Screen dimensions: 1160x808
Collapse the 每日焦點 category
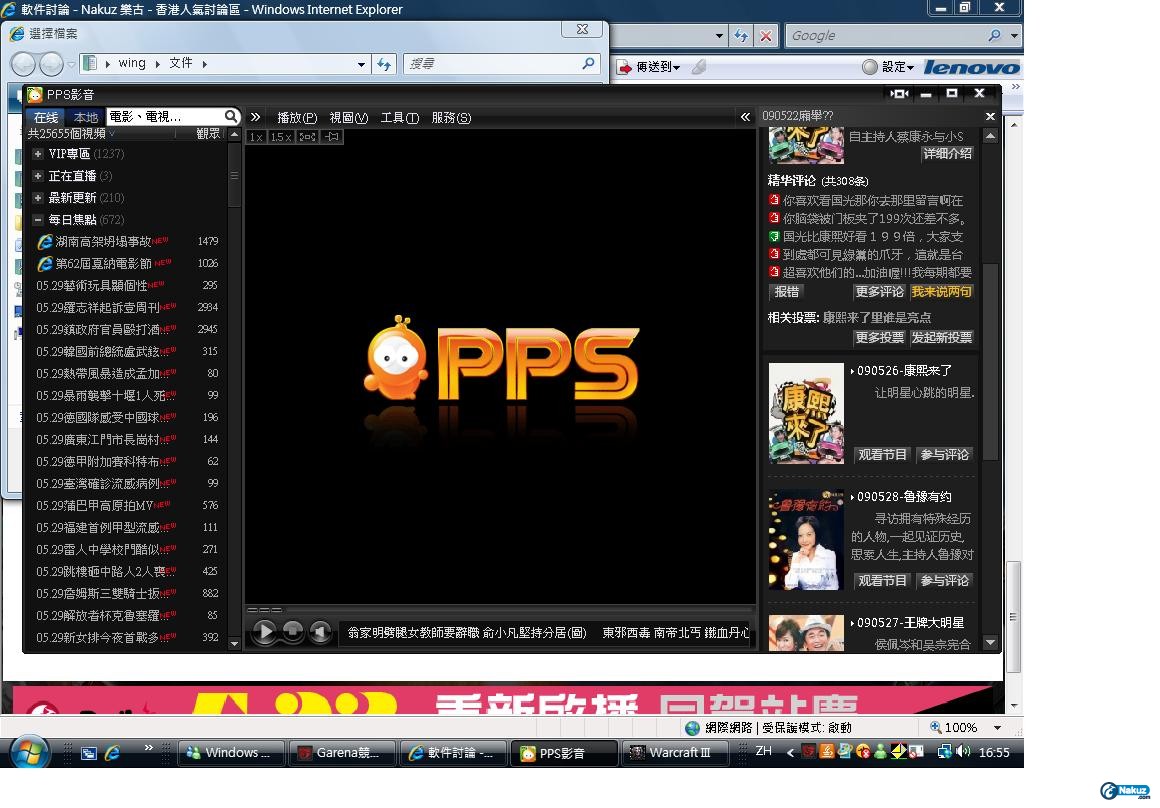pyautogui.click(x=37, y=220)
